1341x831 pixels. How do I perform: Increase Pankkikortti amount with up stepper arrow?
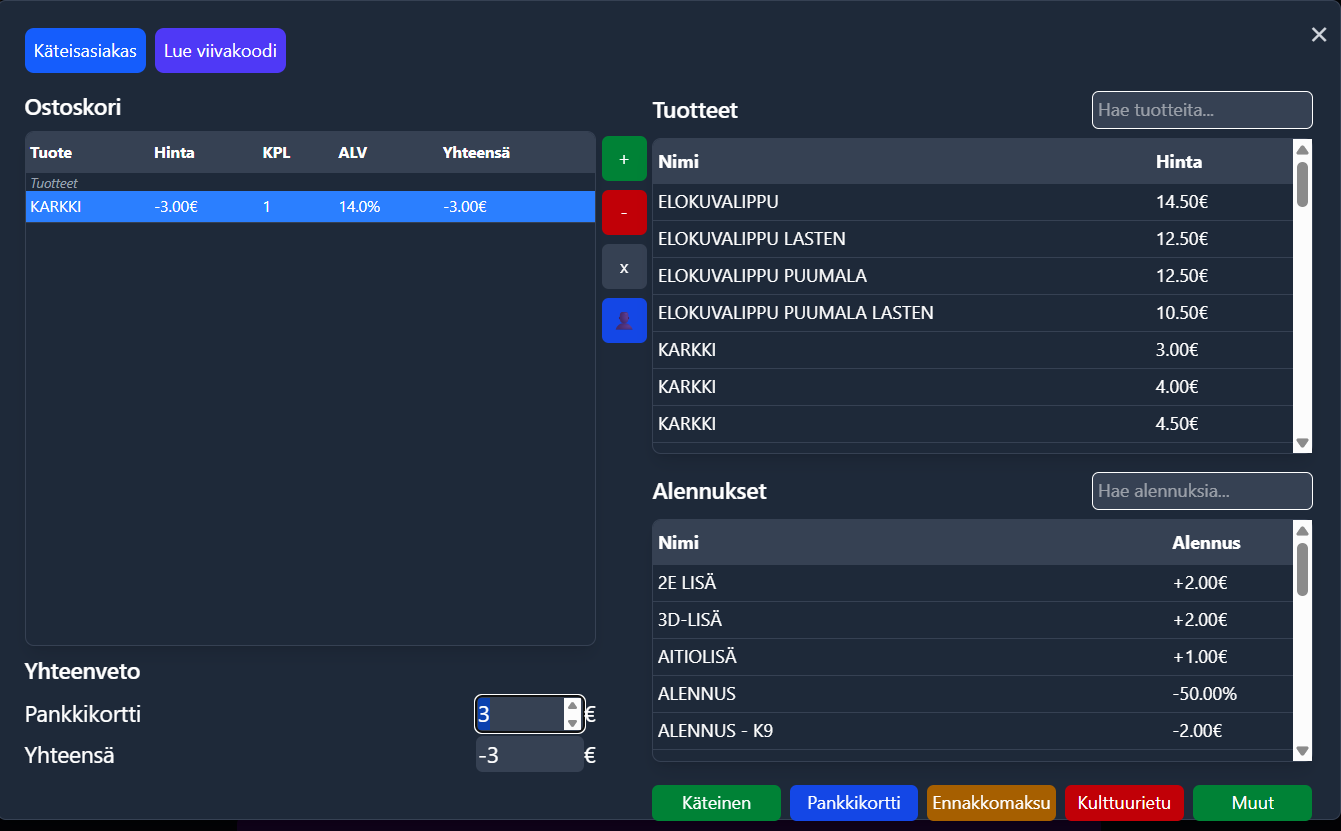tap(572, 706)
